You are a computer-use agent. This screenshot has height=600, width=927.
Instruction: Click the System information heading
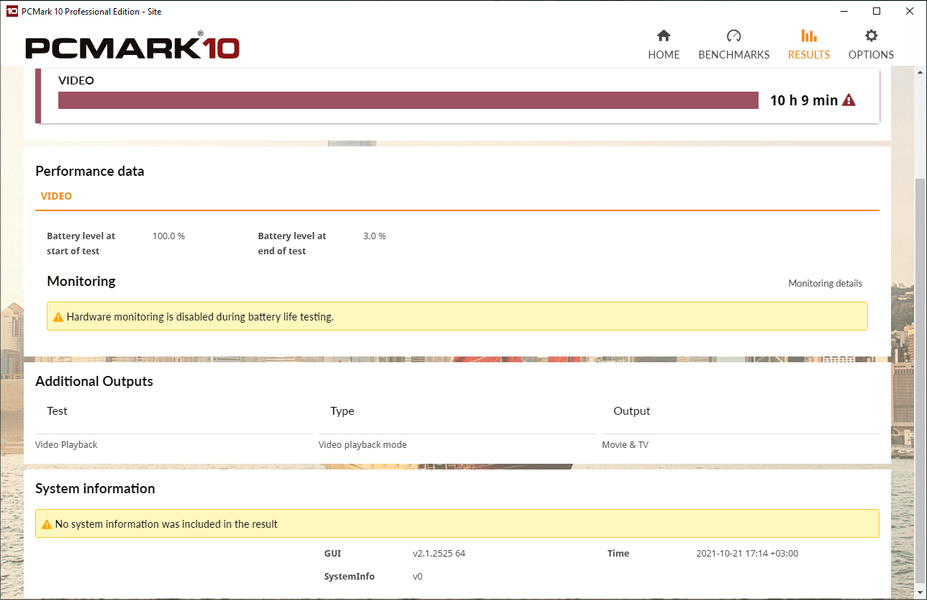[95, 488]
